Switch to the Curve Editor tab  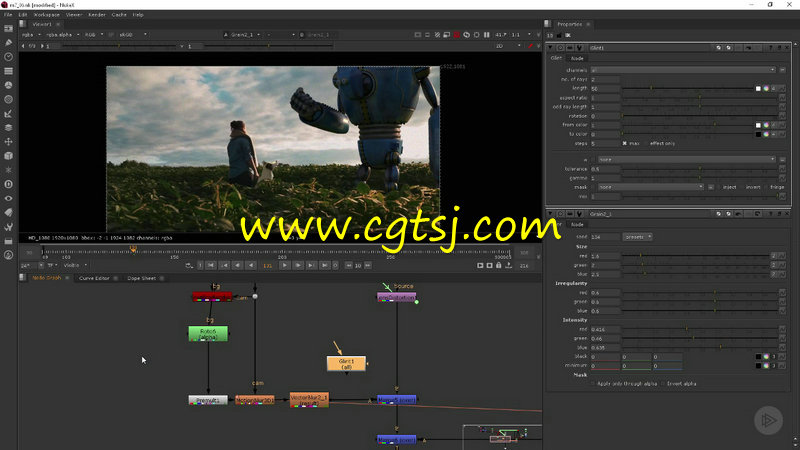point(94,278)
